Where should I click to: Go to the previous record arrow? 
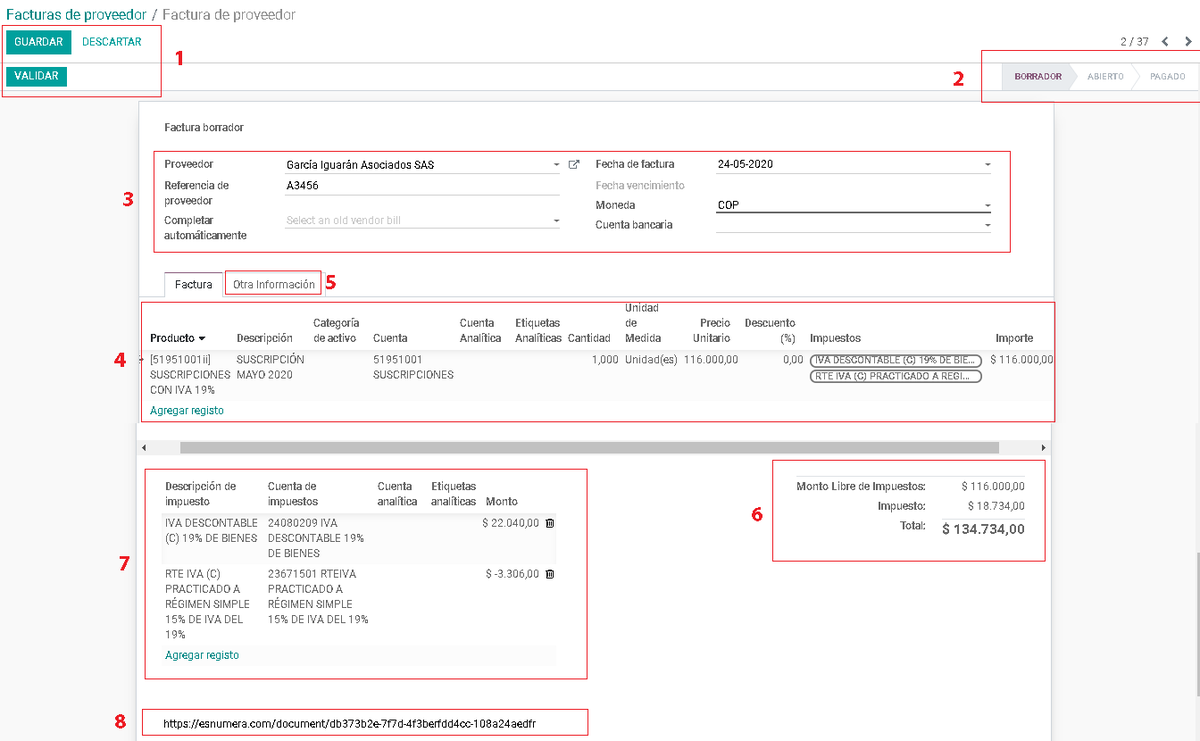pyautogui.click(x=1165, y=42)
